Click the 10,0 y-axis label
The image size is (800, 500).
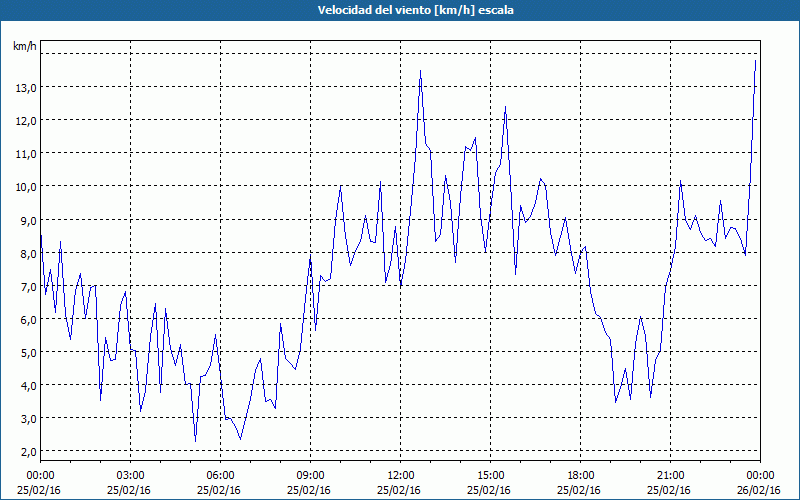click(x=26, y=187)
